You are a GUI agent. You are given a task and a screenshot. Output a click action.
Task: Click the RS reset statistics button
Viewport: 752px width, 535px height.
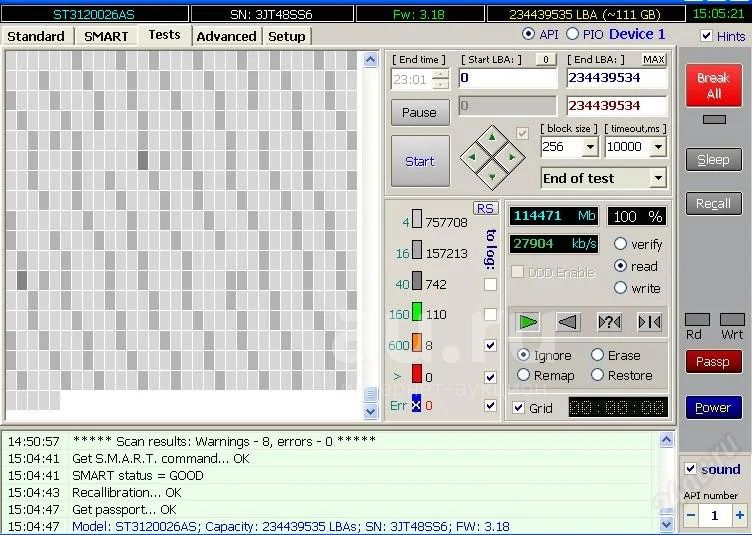485,209
